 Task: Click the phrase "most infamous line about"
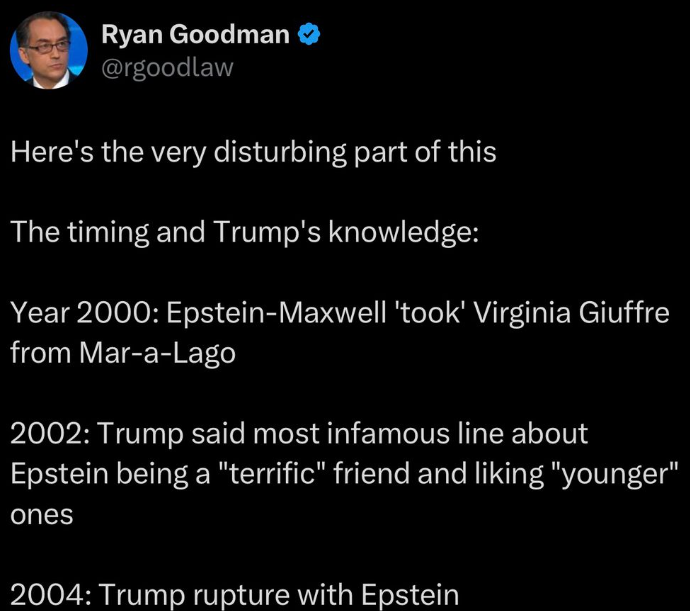[420, 434]
